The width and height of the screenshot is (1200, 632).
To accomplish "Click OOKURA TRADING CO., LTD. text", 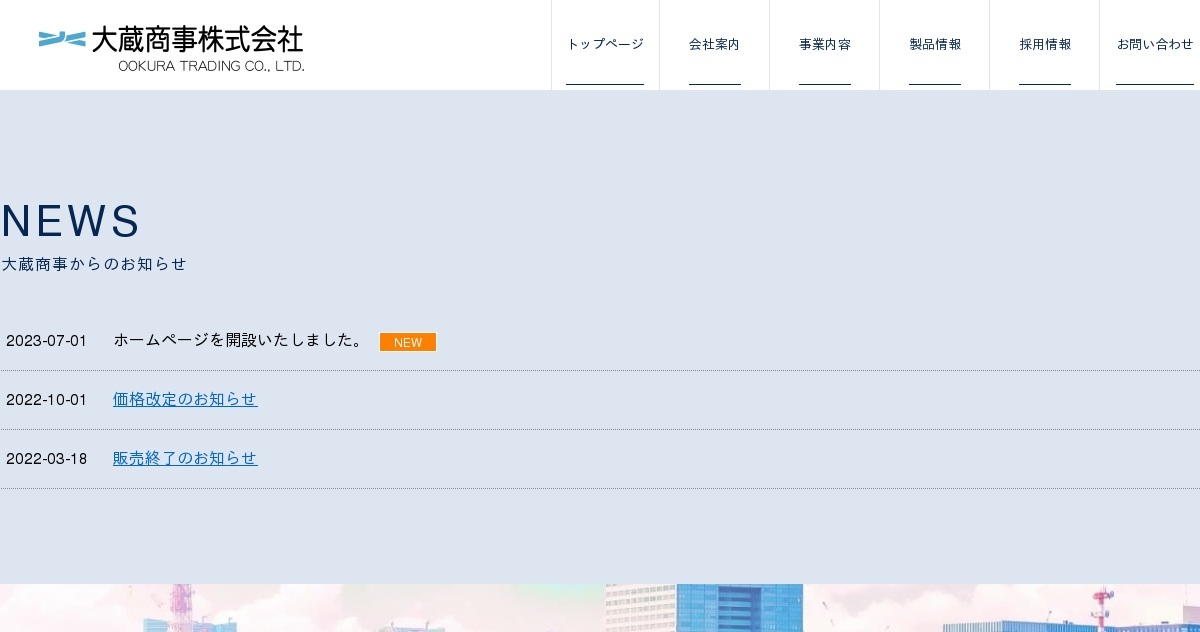I will 211,66.
